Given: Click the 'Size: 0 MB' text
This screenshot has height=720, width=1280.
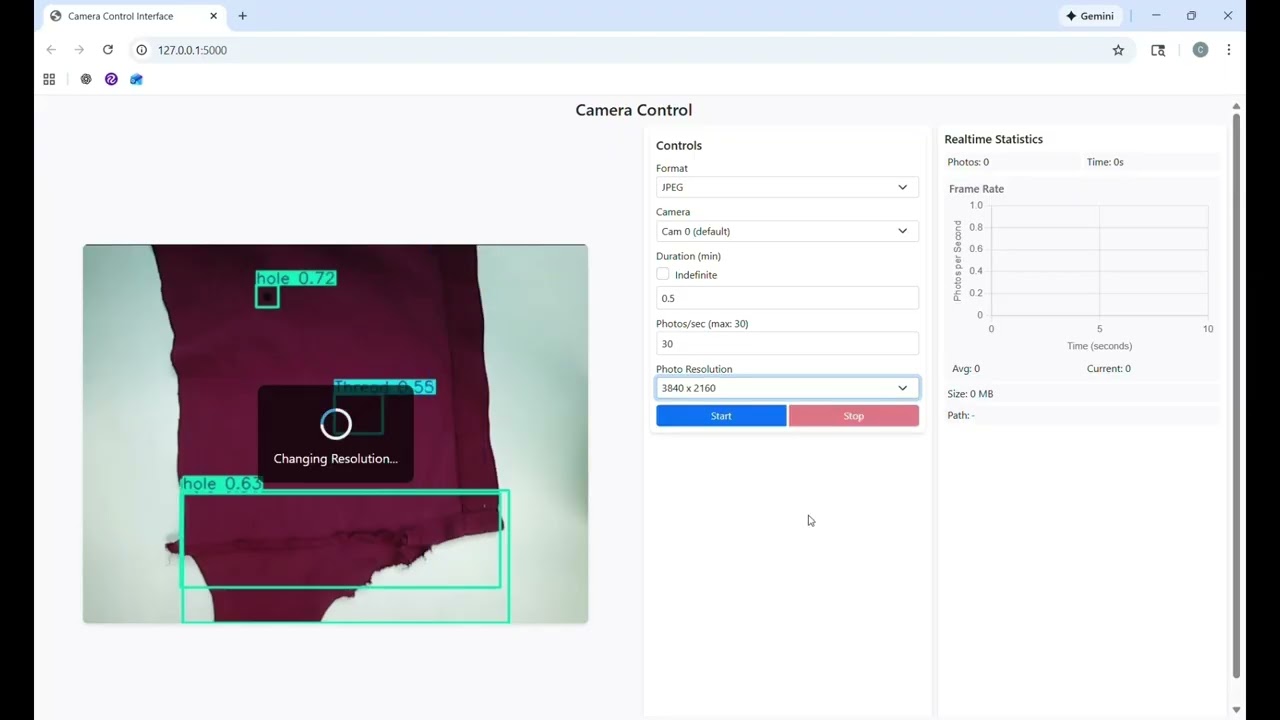Looking at the screenshot, I should click(970, 394).
